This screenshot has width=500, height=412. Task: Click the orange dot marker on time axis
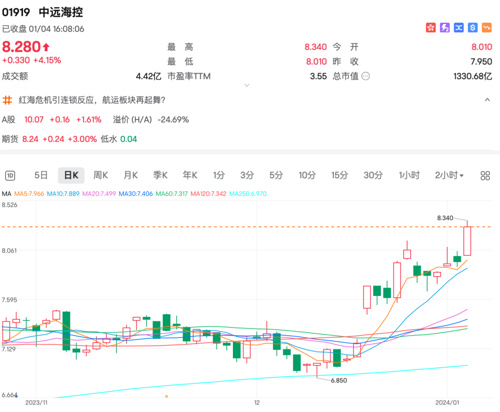point(166,396)
